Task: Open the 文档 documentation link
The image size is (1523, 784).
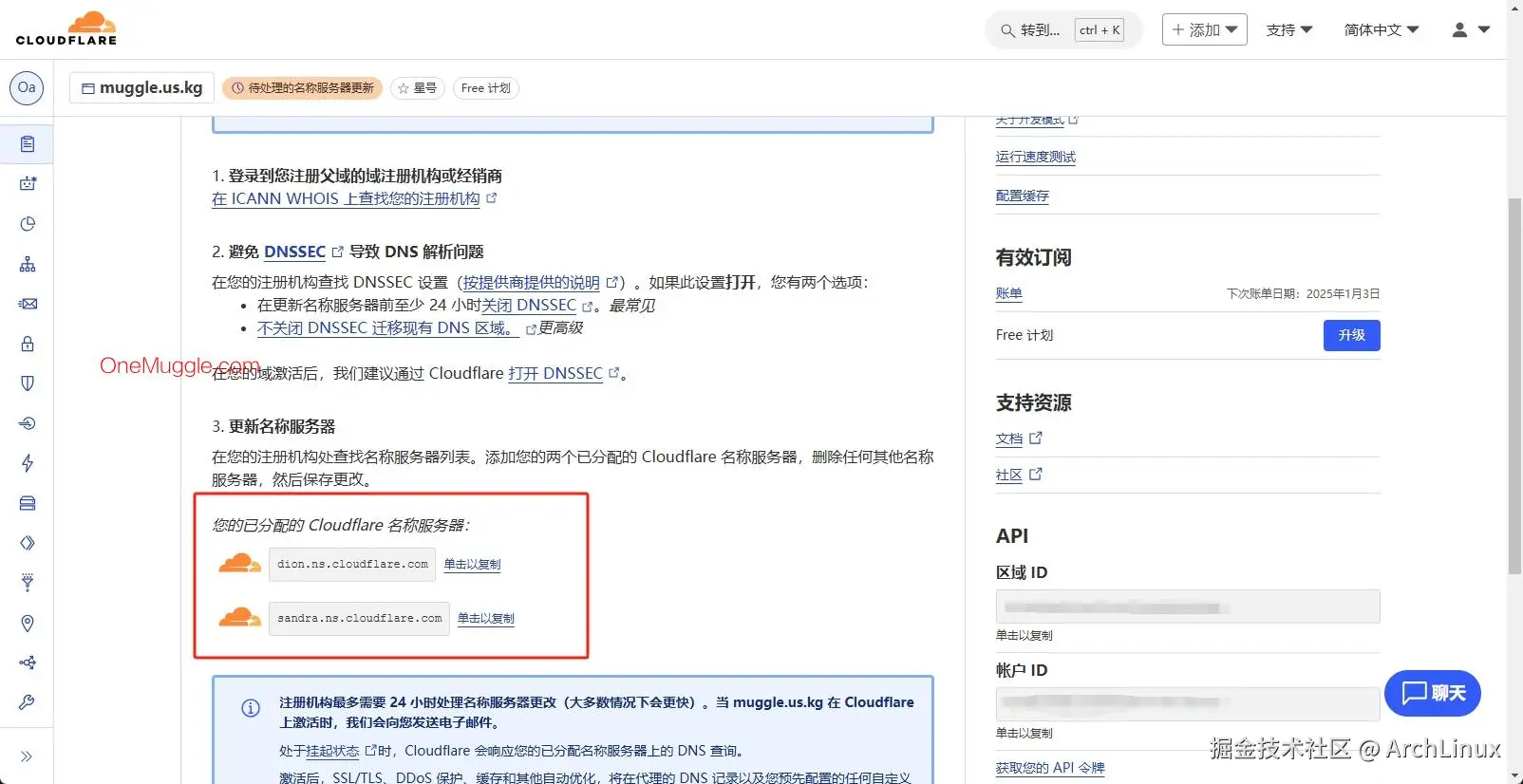Action: [1009, 439]
